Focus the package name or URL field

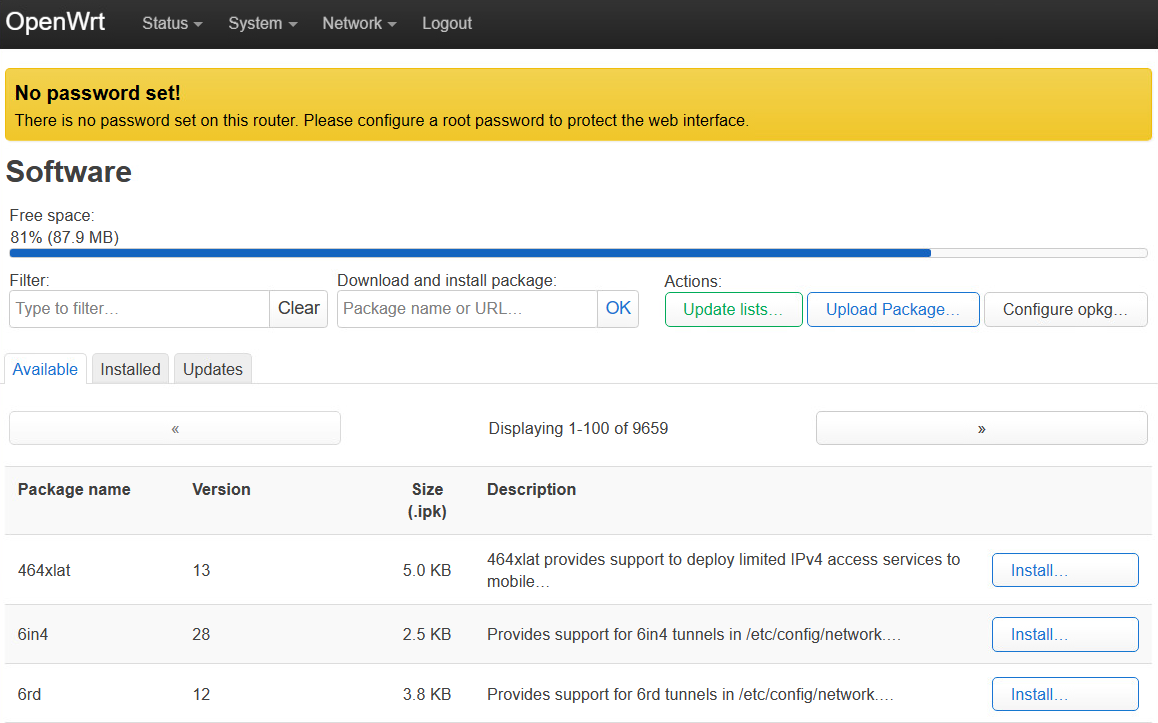tap(467, 309)
